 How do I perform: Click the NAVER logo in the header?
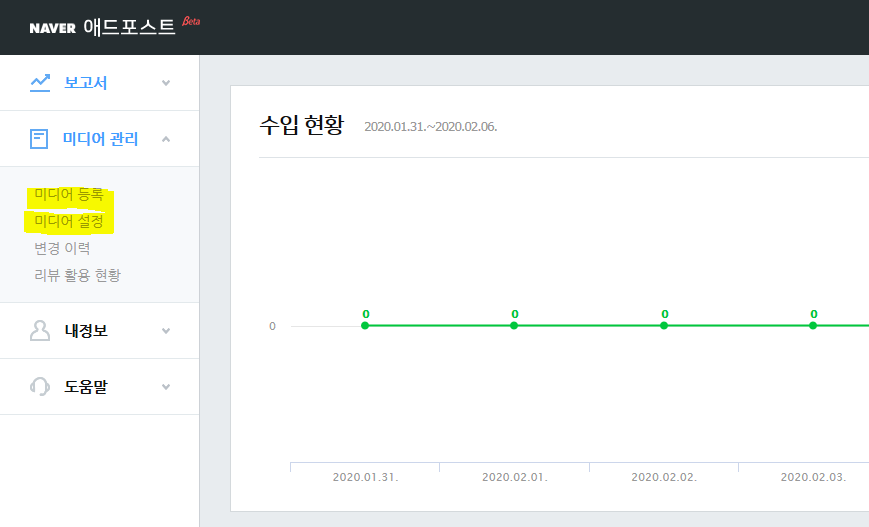pos(53,28)
